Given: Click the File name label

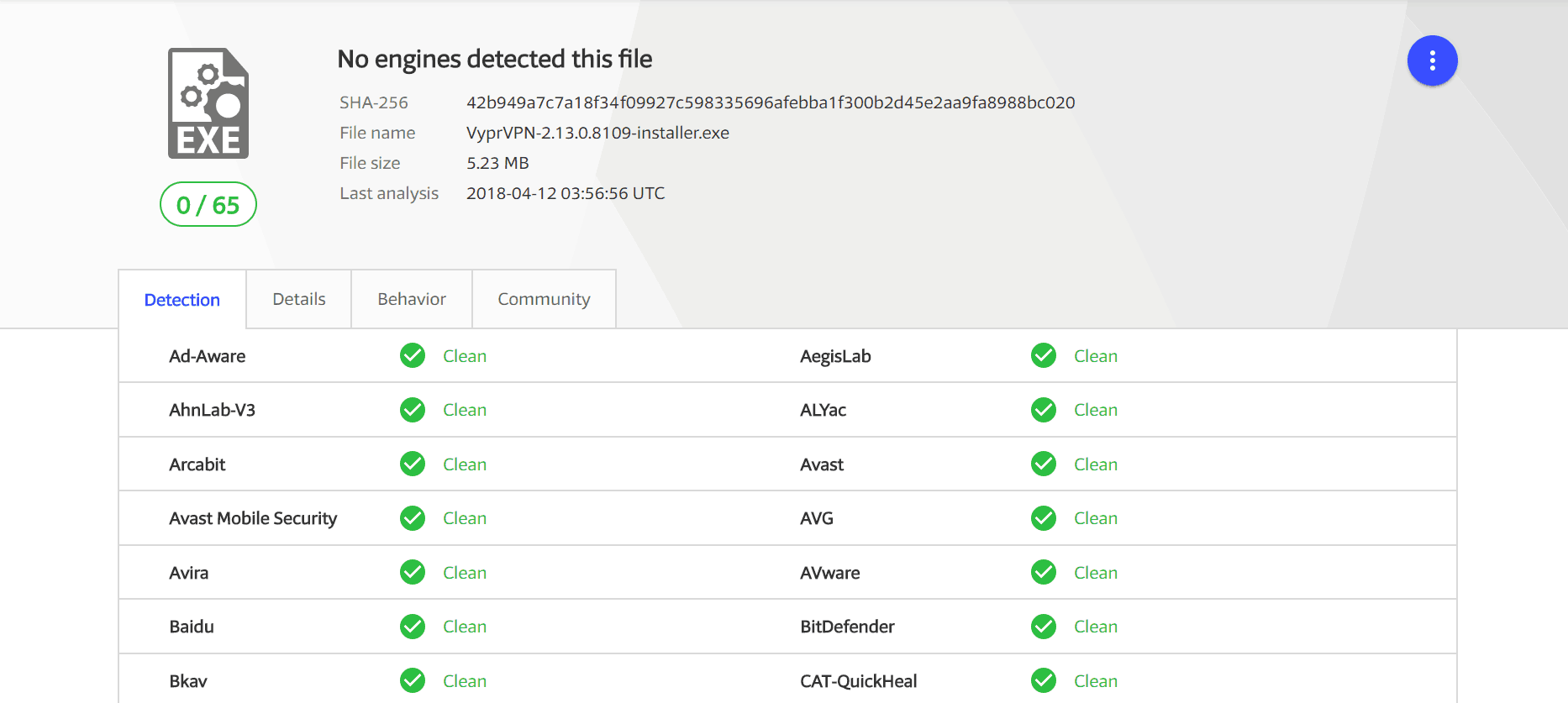Looking at the screenshot, I should coord(377,133).
